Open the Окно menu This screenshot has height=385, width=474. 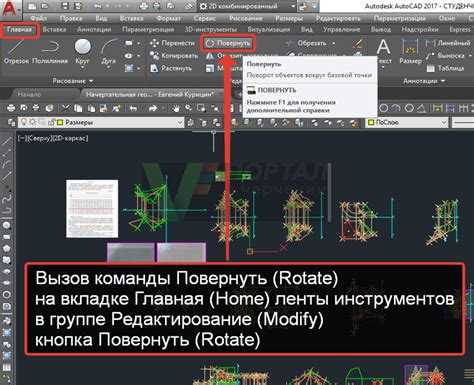tap(447, 19)
